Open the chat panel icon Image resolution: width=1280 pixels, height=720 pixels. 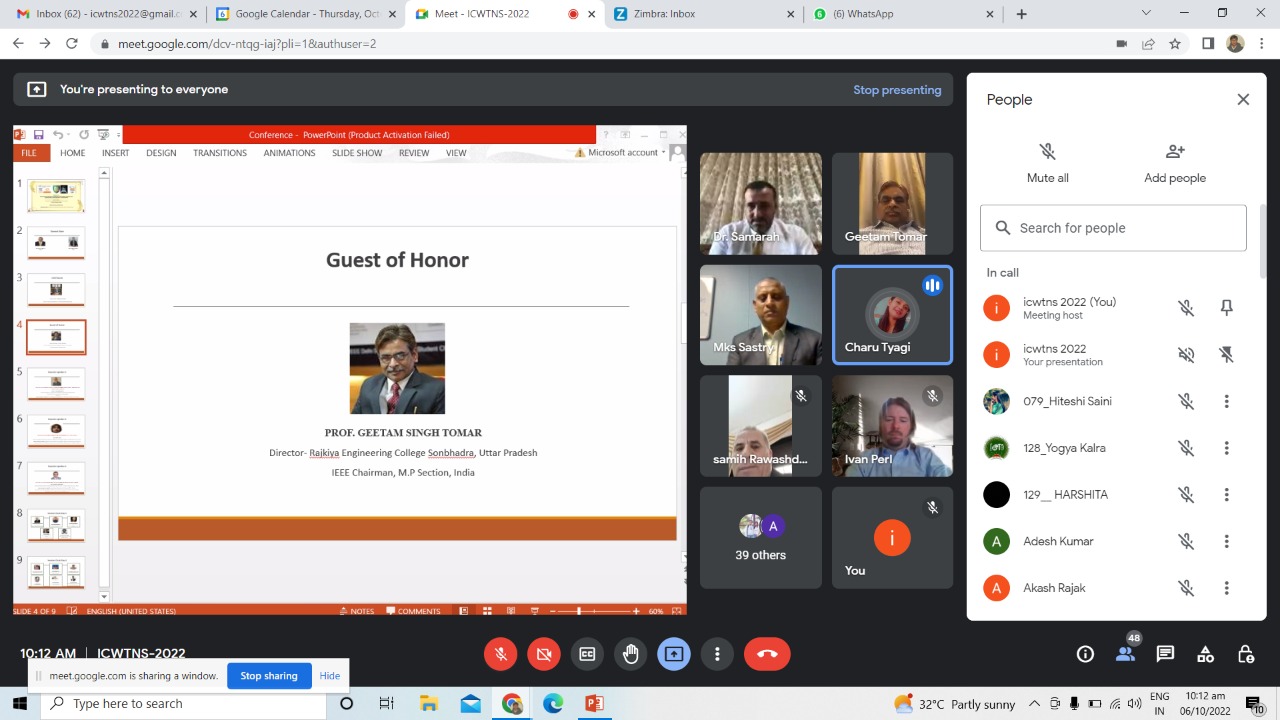pyautogui.click(x=1165, y=654)
